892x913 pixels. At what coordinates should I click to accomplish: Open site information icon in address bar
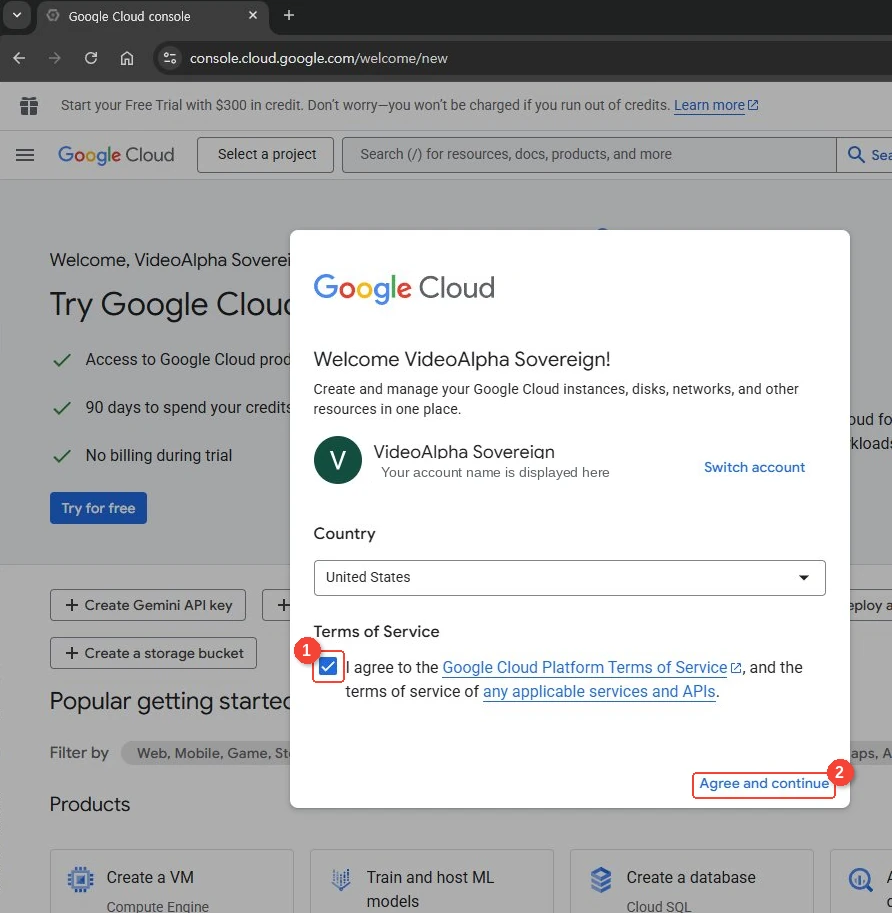(x=170, y=58)
